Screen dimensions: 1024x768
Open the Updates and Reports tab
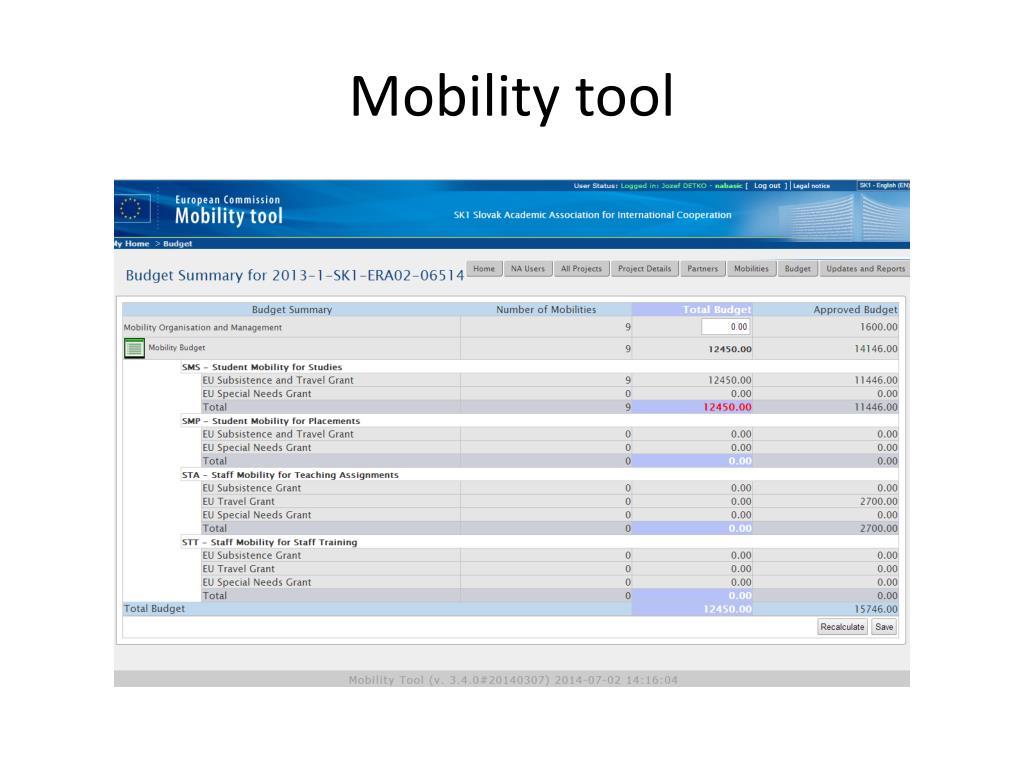tap(865, 268)
